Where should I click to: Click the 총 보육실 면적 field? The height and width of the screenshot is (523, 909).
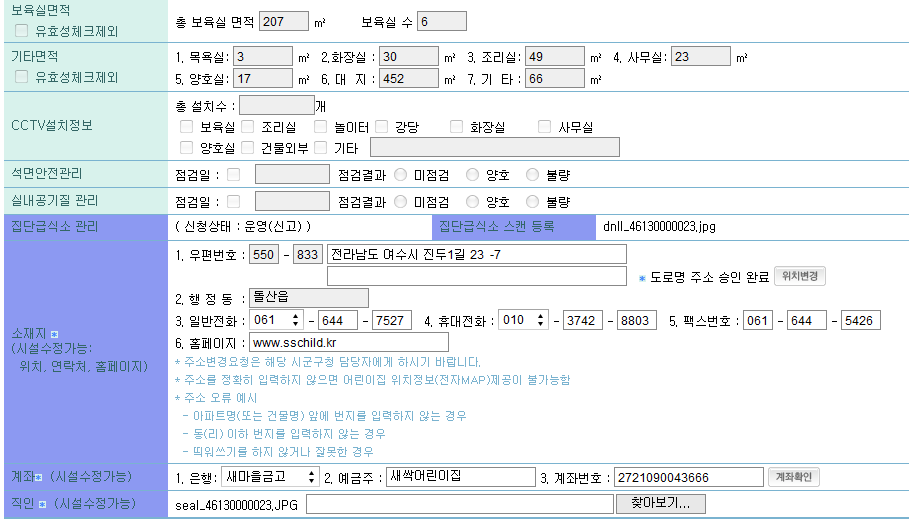[x=283, y=21]
